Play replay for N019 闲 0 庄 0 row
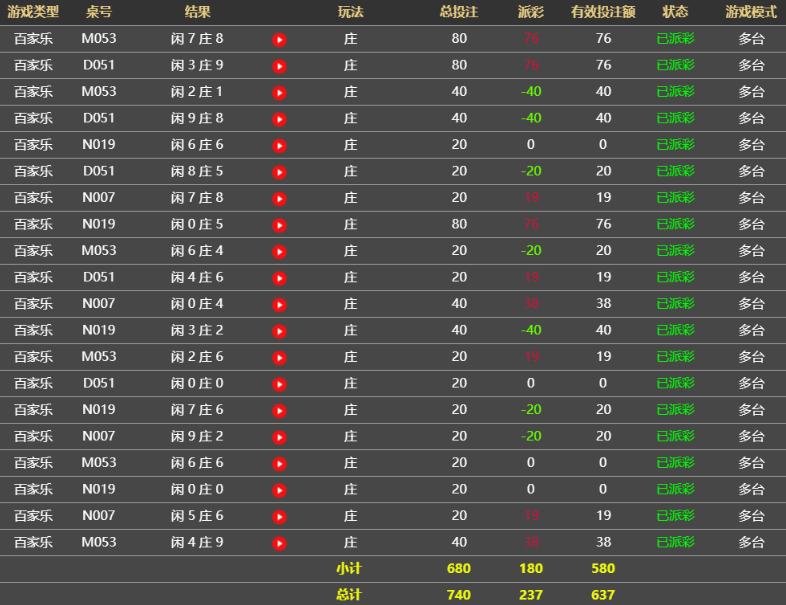This screenshot has width=786, height=605. pos(279,490)
